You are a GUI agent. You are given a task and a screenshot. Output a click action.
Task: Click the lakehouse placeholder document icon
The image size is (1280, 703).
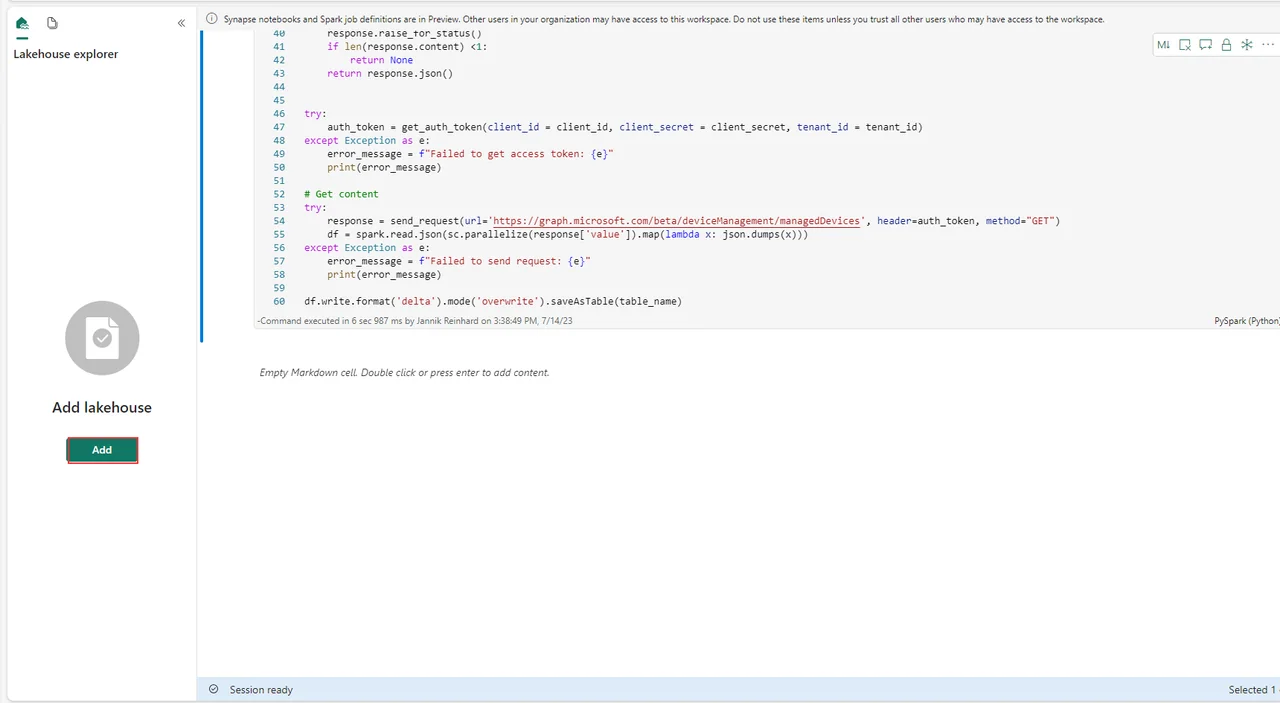click(x=102, y=338)
